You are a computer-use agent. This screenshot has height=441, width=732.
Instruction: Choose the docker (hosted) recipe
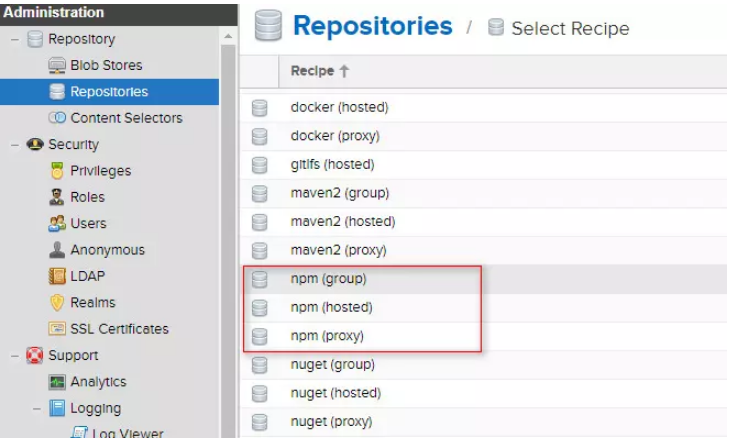click(x=339, y=107)
